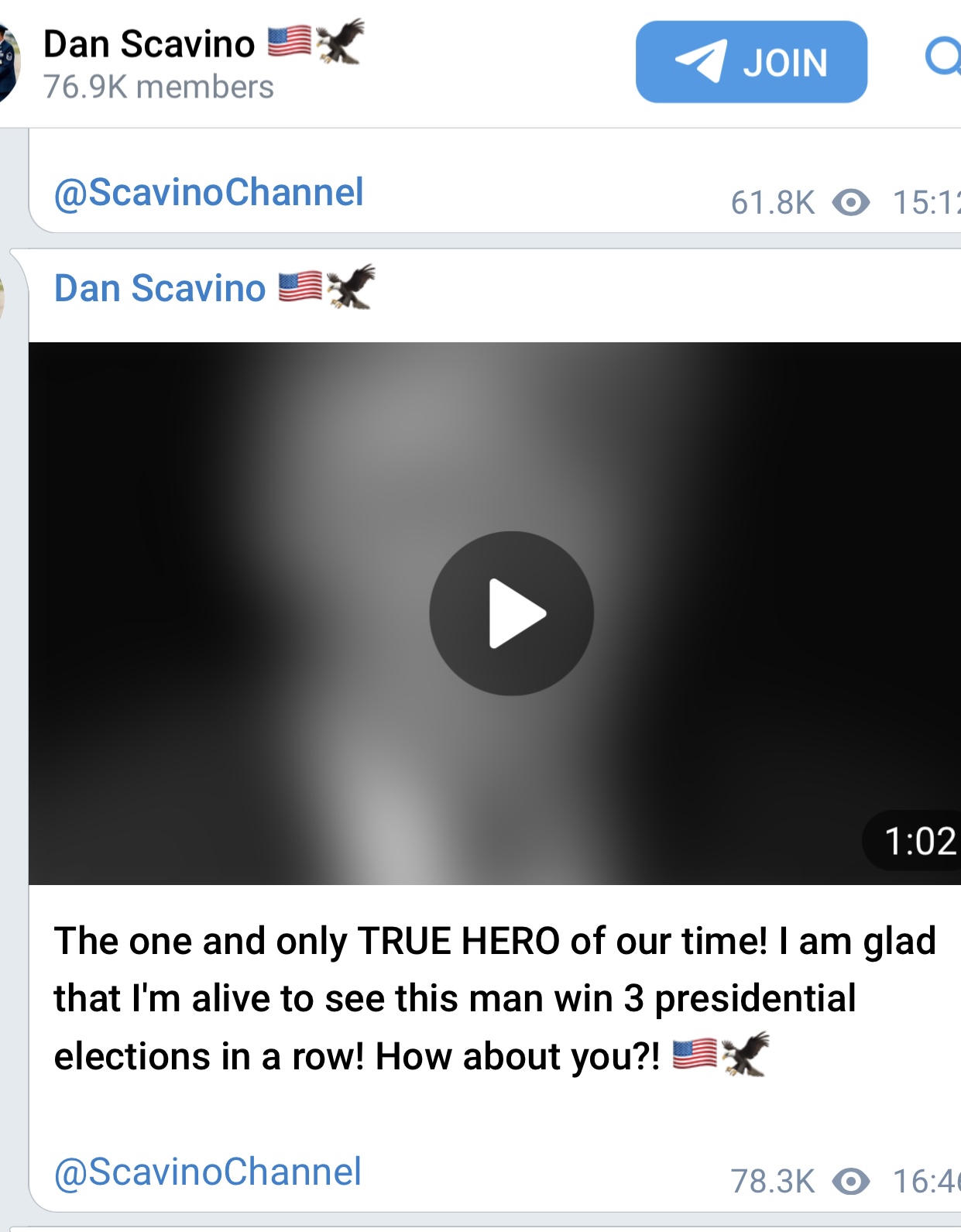This screenshot has width=961, height=1232.
Task: Open the top @ScavinoChannel link
Action: tap(208, 192)
